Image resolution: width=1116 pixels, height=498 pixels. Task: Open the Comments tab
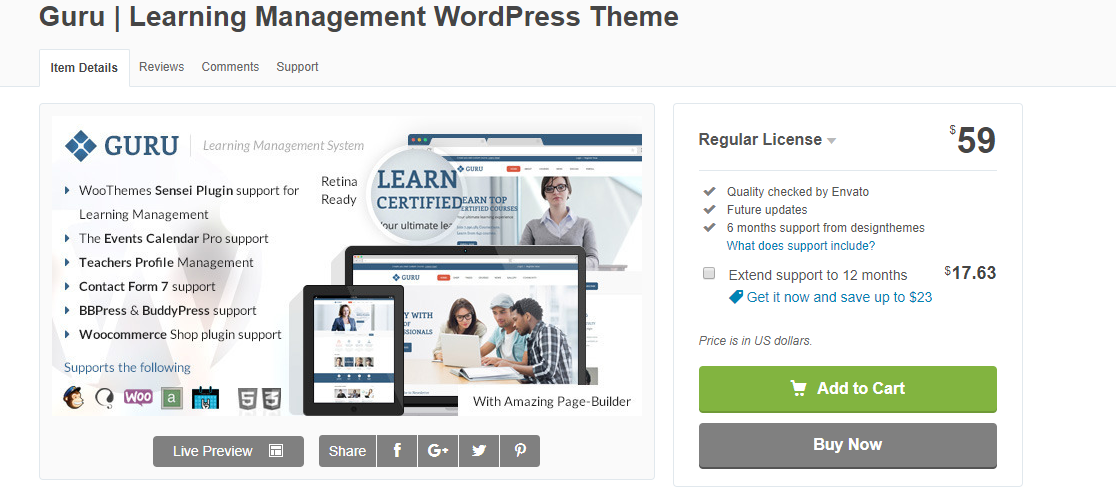pyautogui.click(x=230, y=67)
